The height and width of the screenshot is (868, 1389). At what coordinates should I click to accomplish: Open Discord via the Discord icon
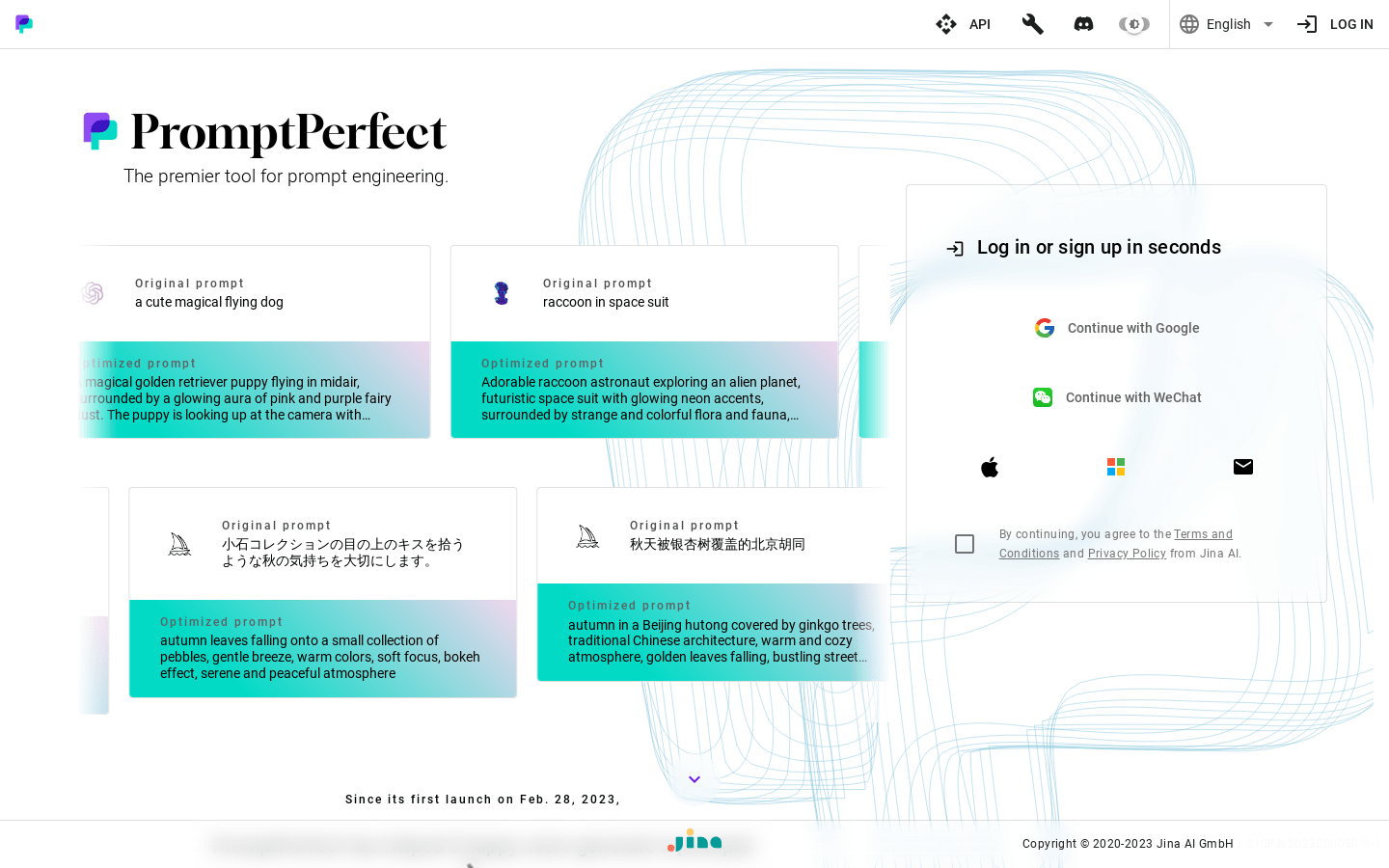pyautogui.click(x=1083, y=24)
